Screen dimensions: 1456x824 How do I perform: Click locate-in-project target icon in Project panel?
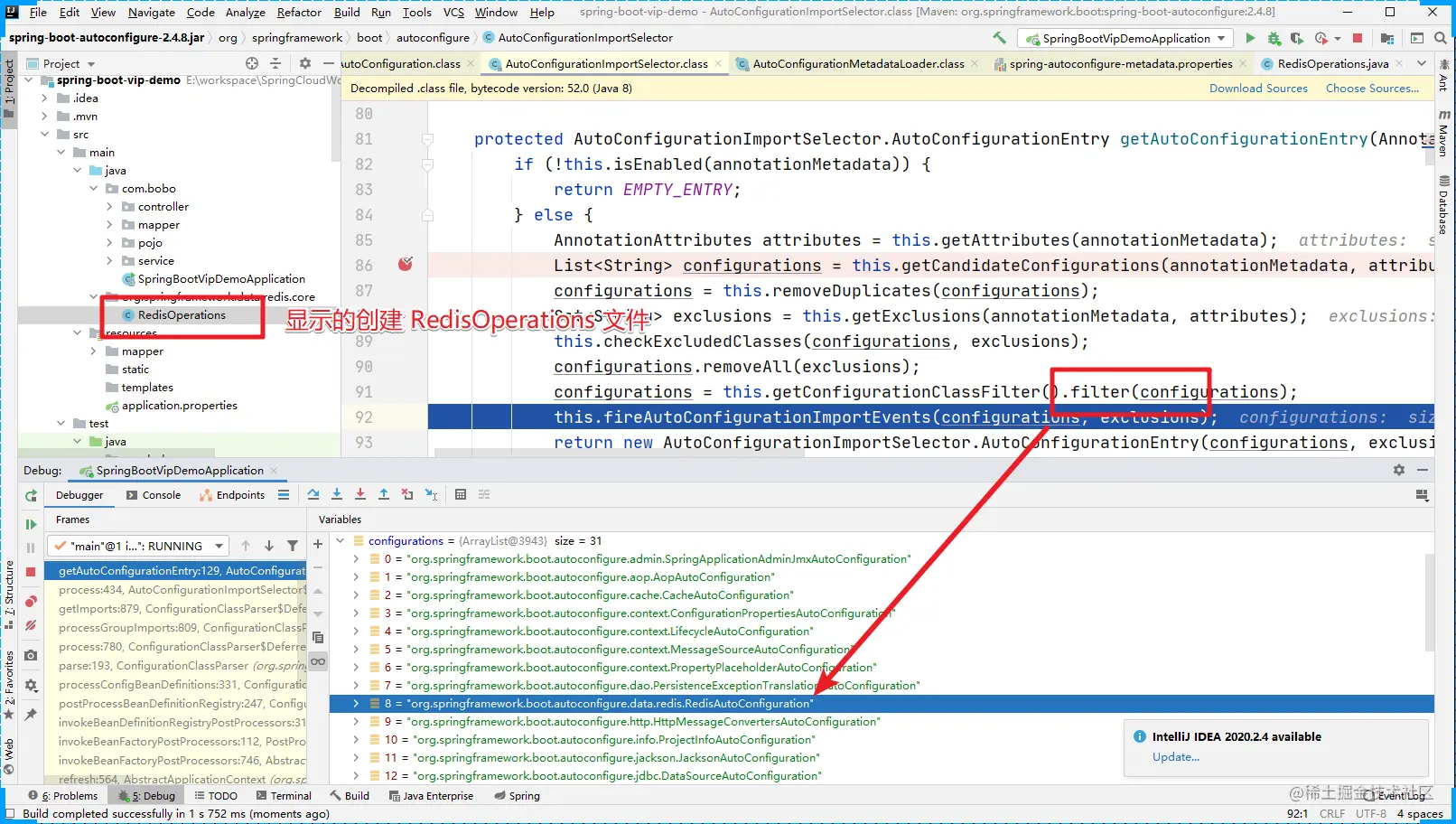pyautogui.click(x=252, y=63)
